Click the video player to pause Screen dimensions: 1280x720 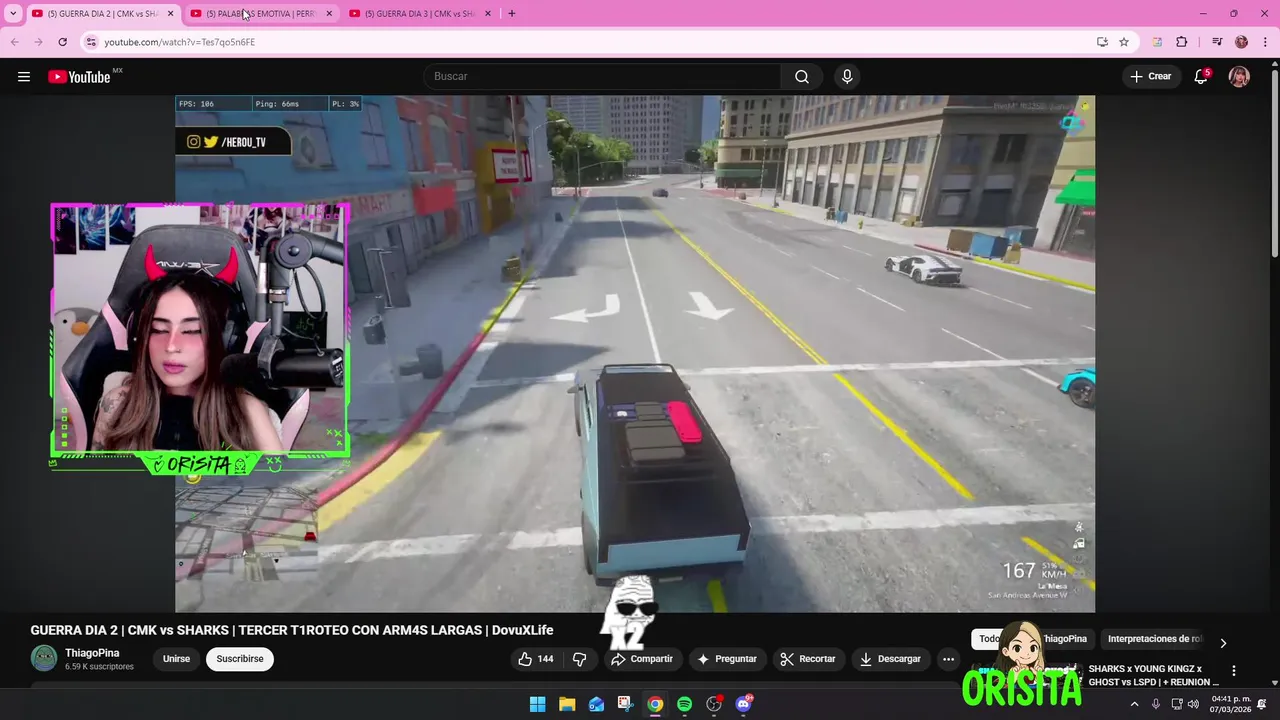click(x=635, y=354)
